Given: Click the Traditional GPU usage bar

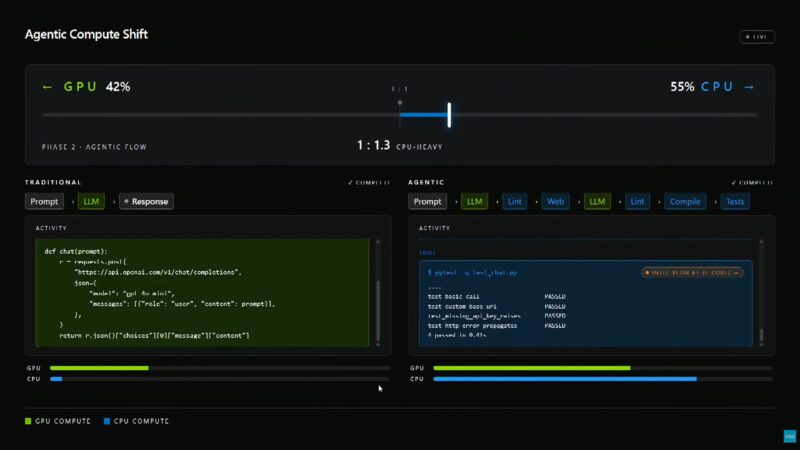Looking at the screenshot, I should pos(219,368).
